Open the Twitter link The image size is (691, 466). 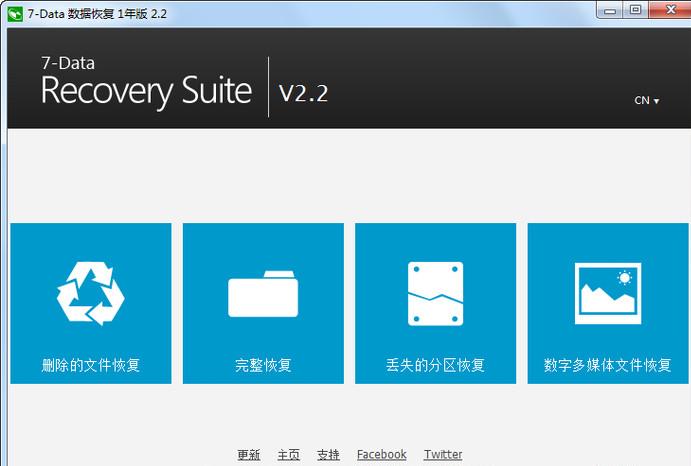[x=443, y=455]
